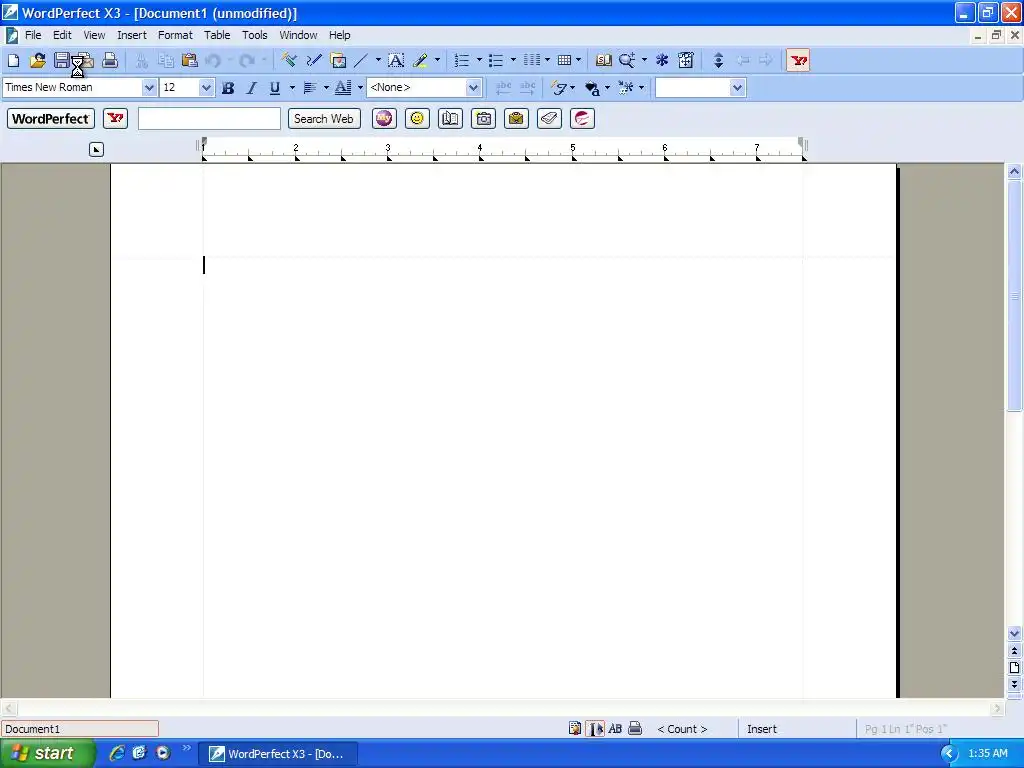The height and width of the screenshot is (768, 1024).
Task: Open the camera photos Yahoo button
Action: 483,119
